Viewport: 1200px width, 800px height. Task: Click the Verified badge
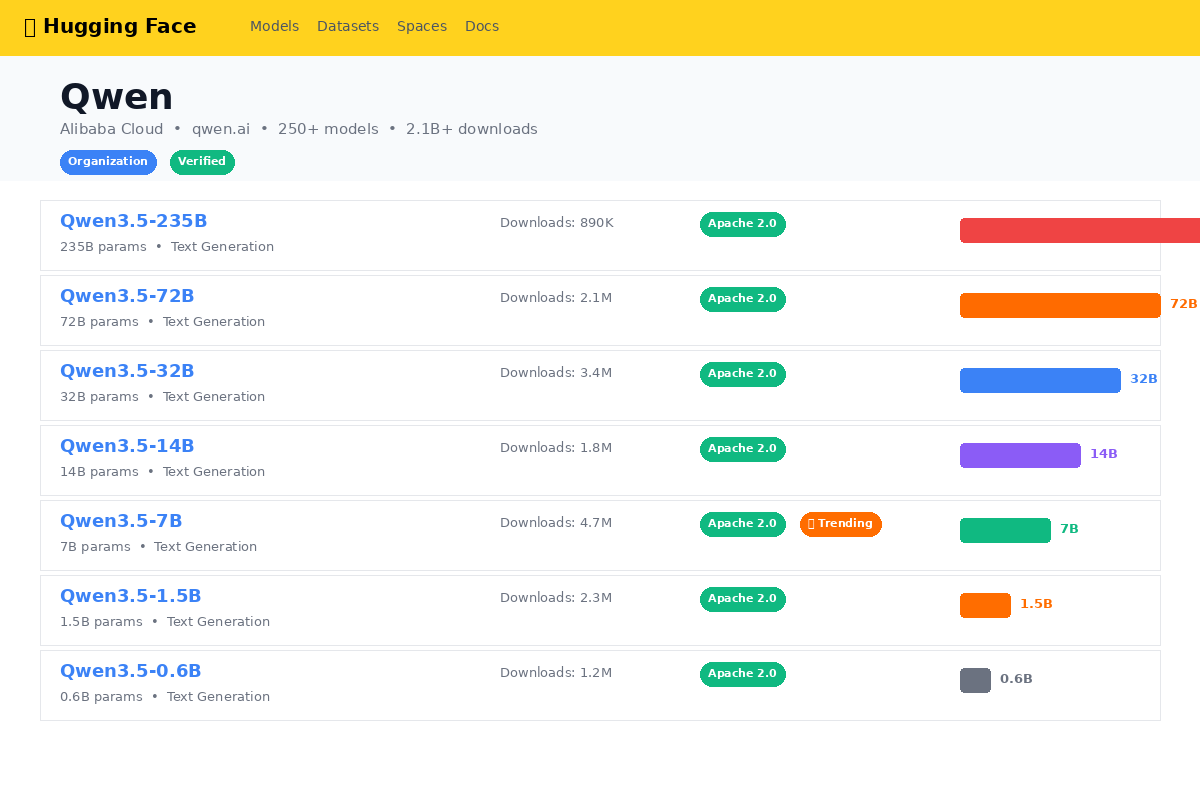(202, 162)
